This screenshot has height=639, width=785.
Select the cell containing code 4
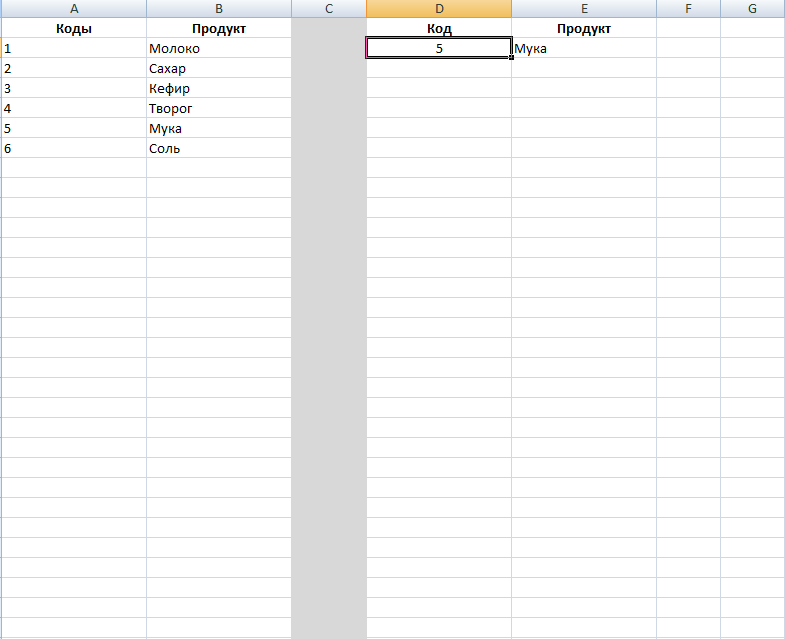click(74, 108)
